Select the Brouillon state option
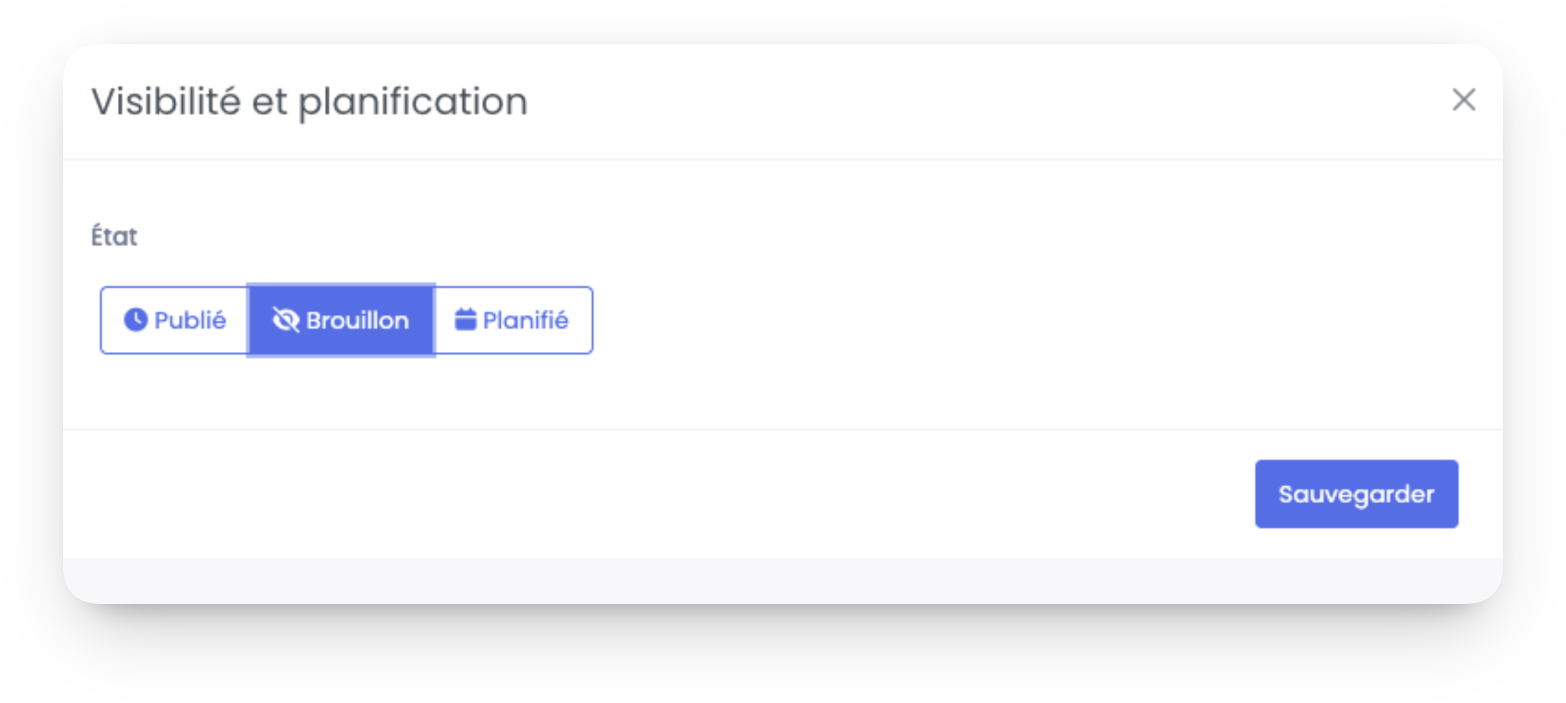This screenshot has height=703, width=1566. (x=341, y=320)
